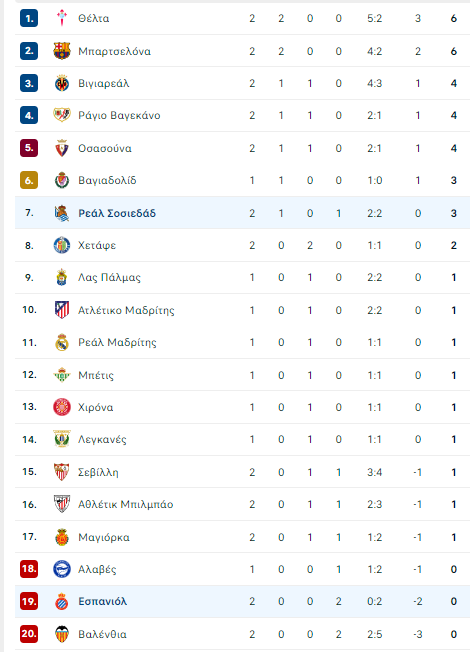Open the Μπαρτσελόνα team link
470x652 pixels.
click(114, 52)
